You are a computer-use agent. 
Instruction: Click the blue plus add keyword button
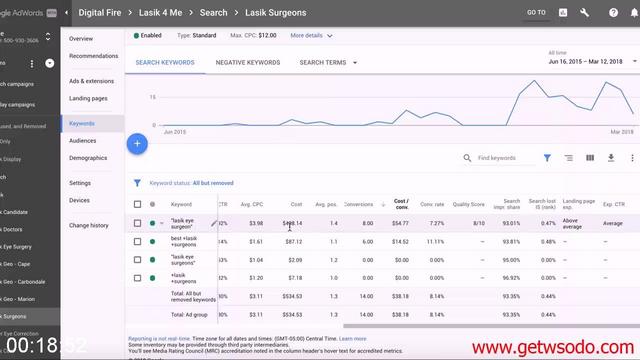pos(137,144)
